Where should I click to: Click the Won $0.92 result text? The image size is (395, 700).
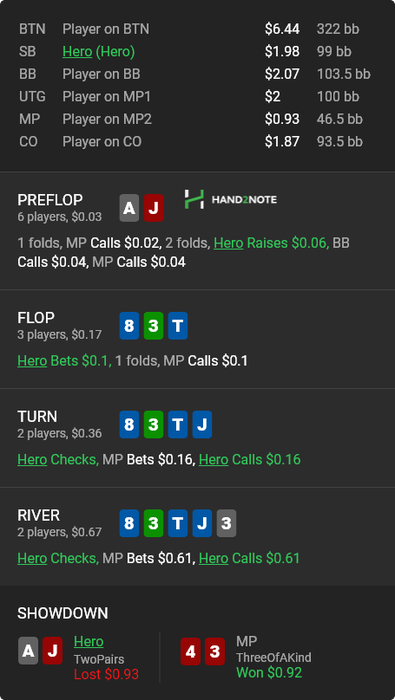point(269,672)
